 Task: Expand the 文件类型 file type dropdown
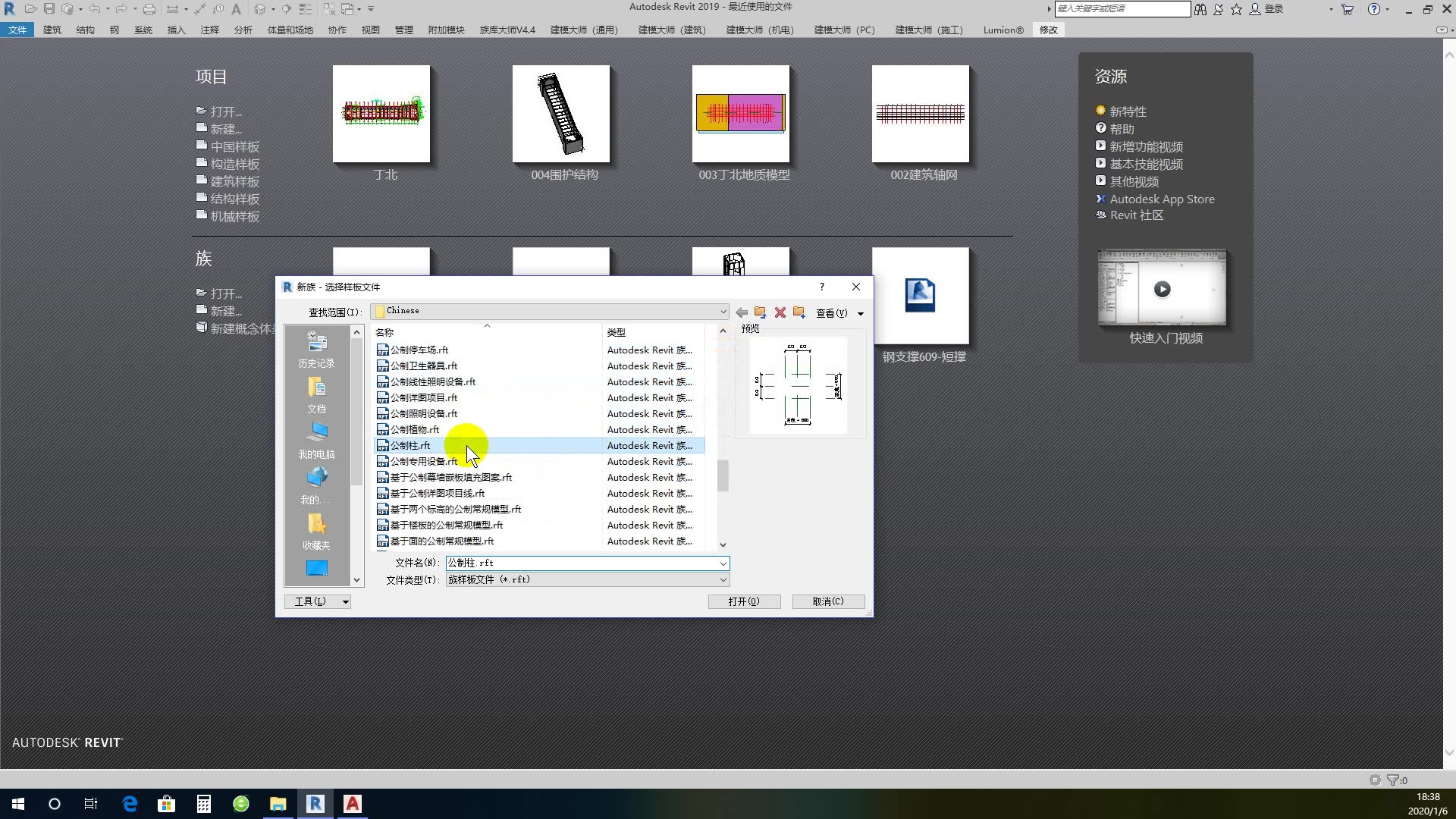[x=723, y=580]
